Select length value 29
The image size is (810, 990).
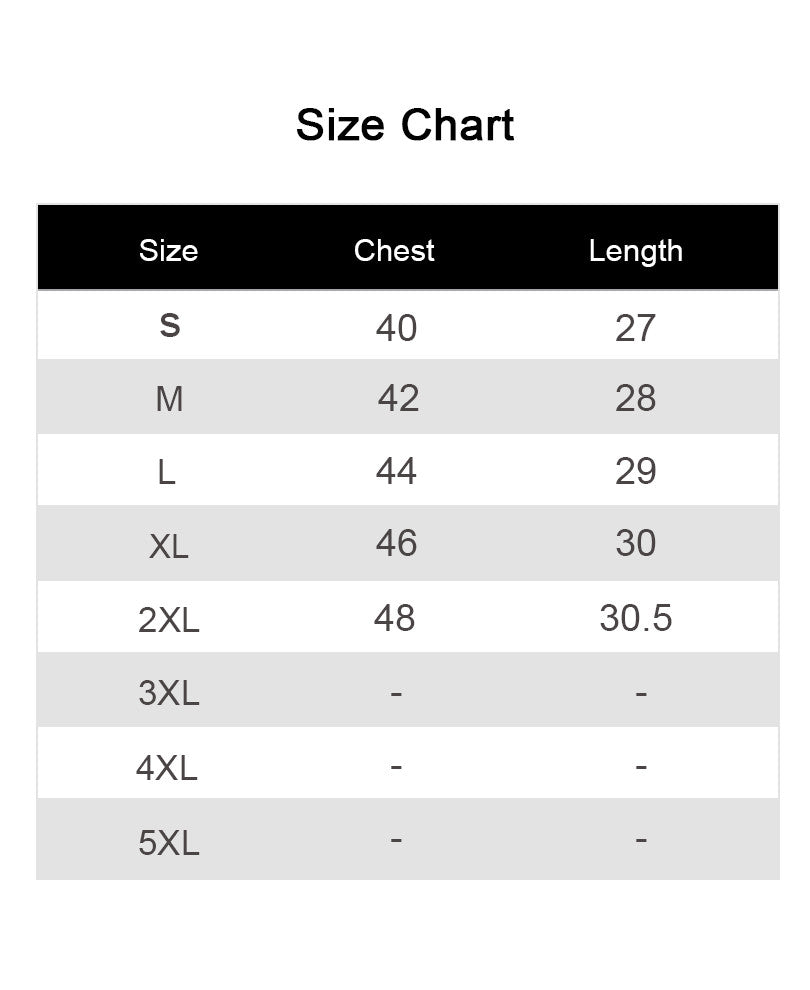(636, 472)
